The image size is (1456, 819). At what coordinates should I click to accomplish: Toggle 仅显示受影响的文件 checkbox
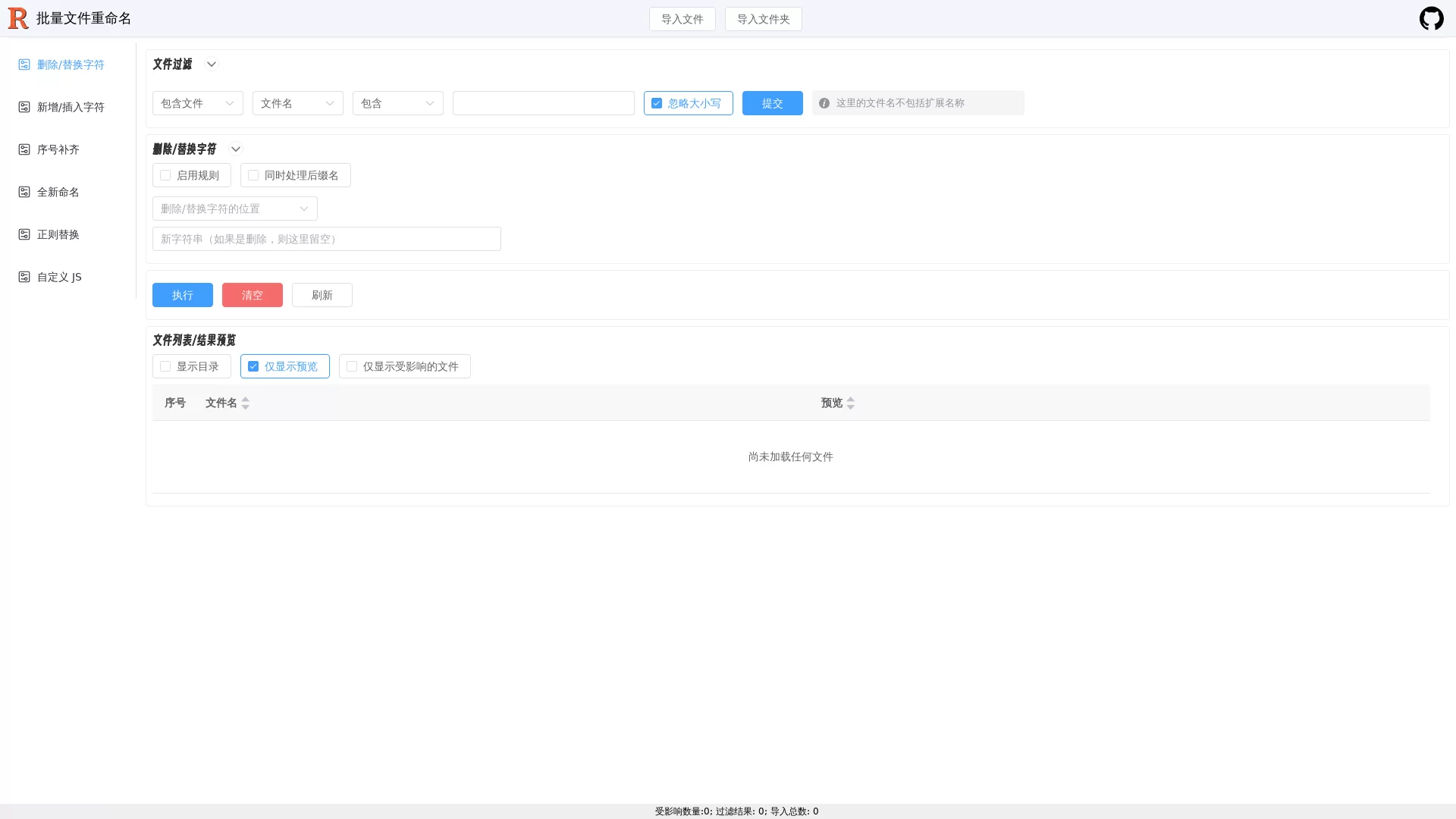(352, 366)
